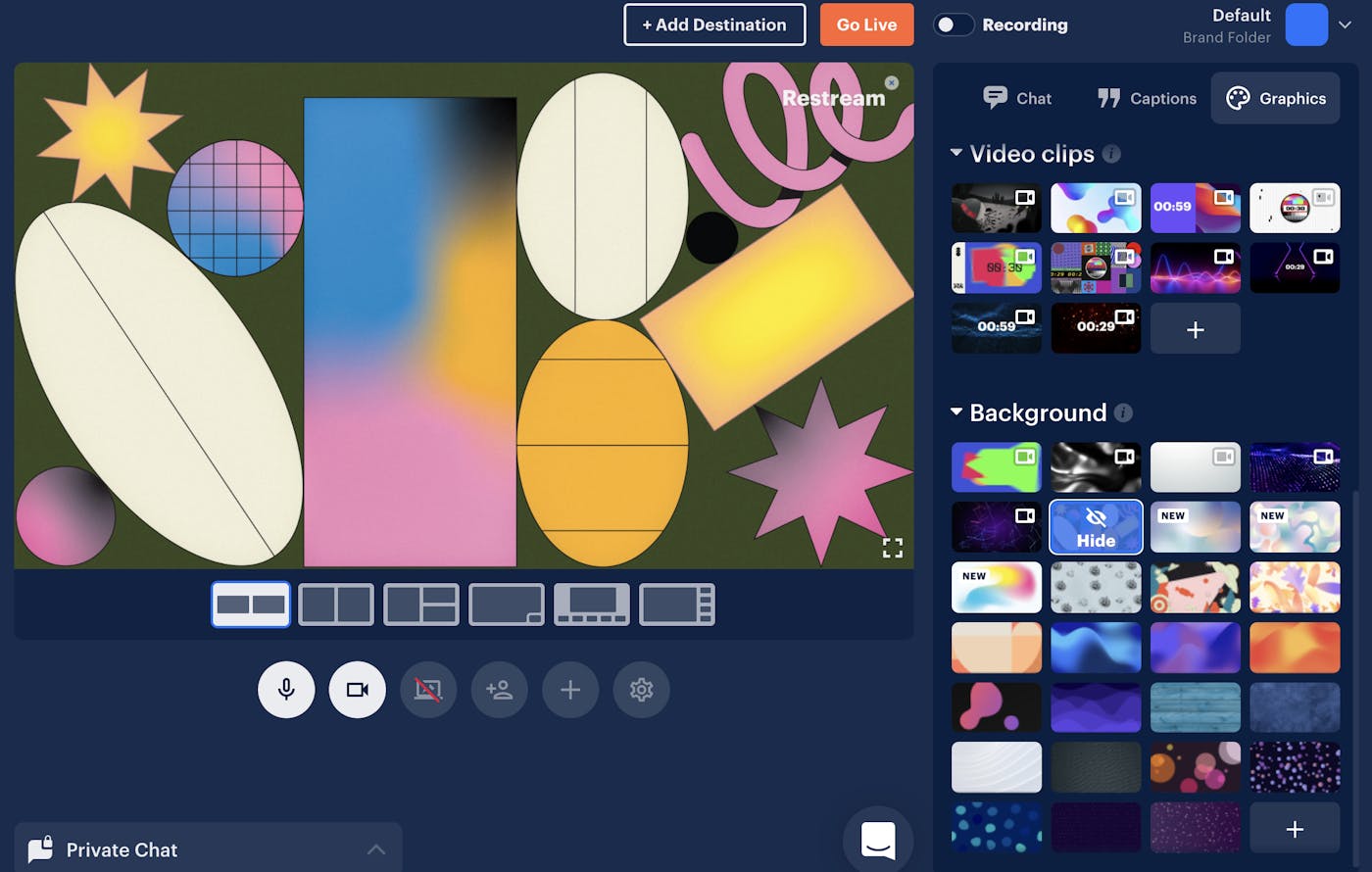The height and width of the screenshot is (872, 1372).
Task: Switch to the Captions tab
Action: click(1147, 98)
